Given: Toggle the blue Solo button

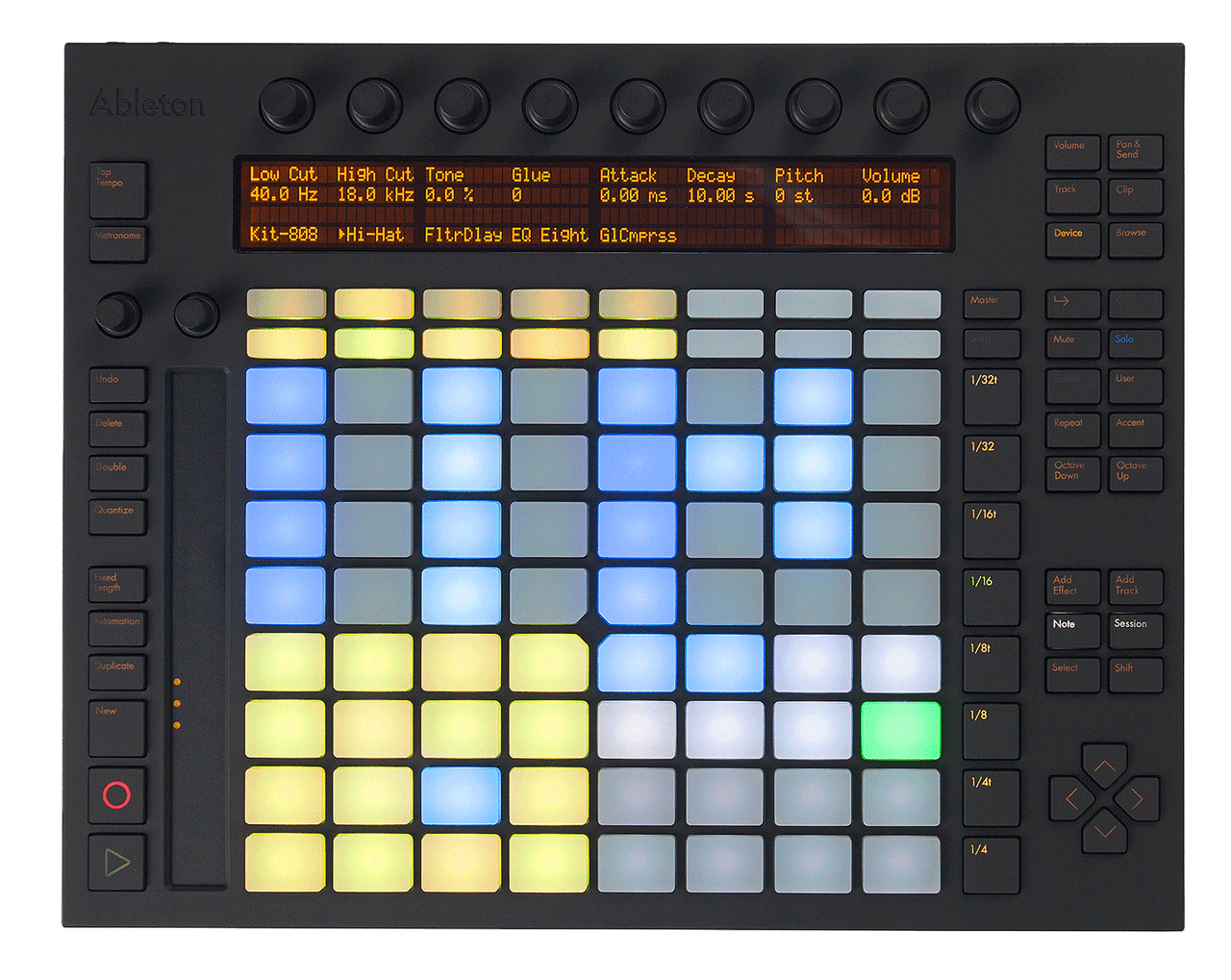Looking at the screenshot, I should pyautogui.click(x=1135, y=344).
